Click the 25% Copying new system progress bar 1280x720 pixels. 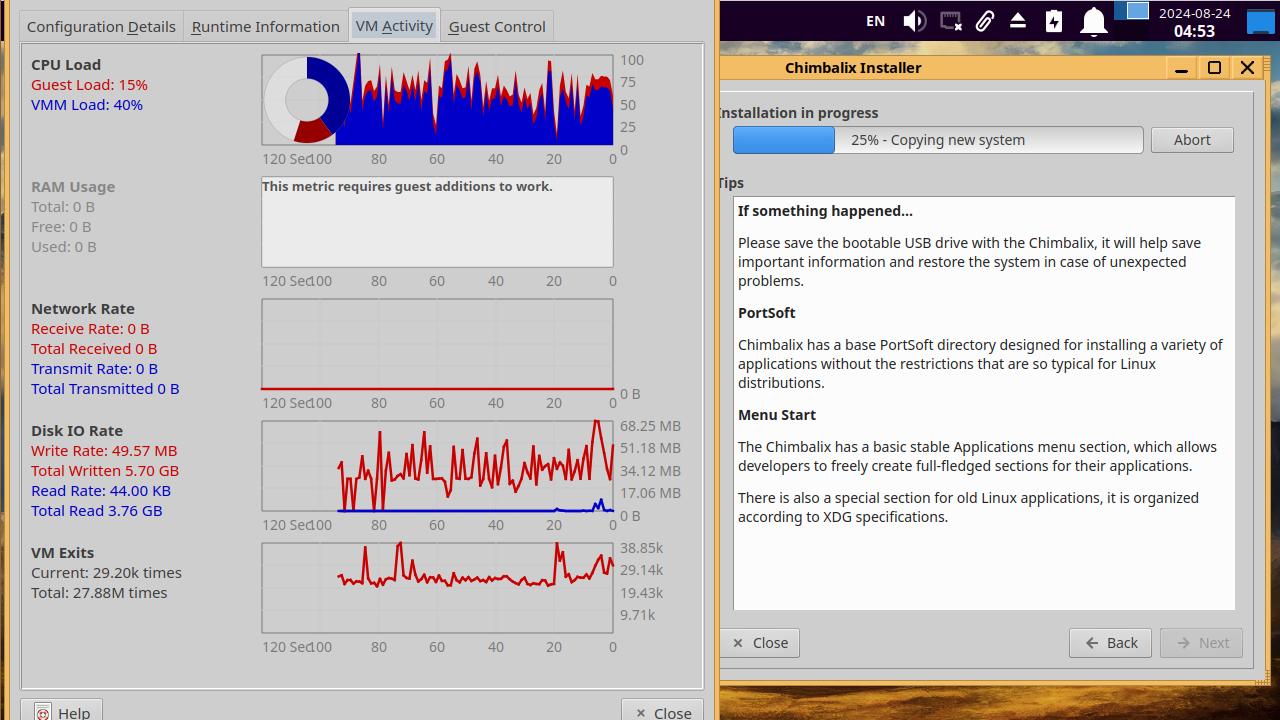(x=938, y=140)
